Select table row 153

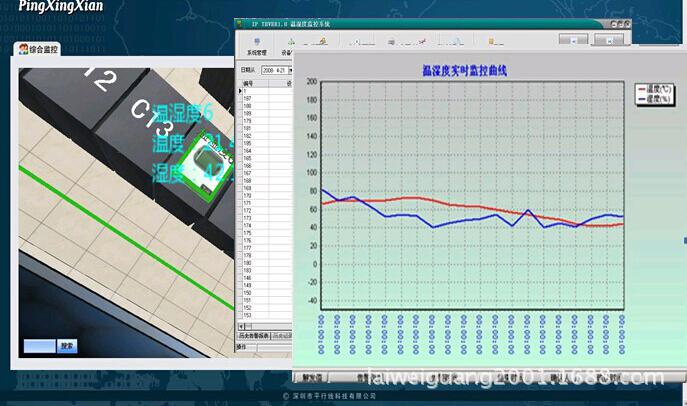click(267, 315)
